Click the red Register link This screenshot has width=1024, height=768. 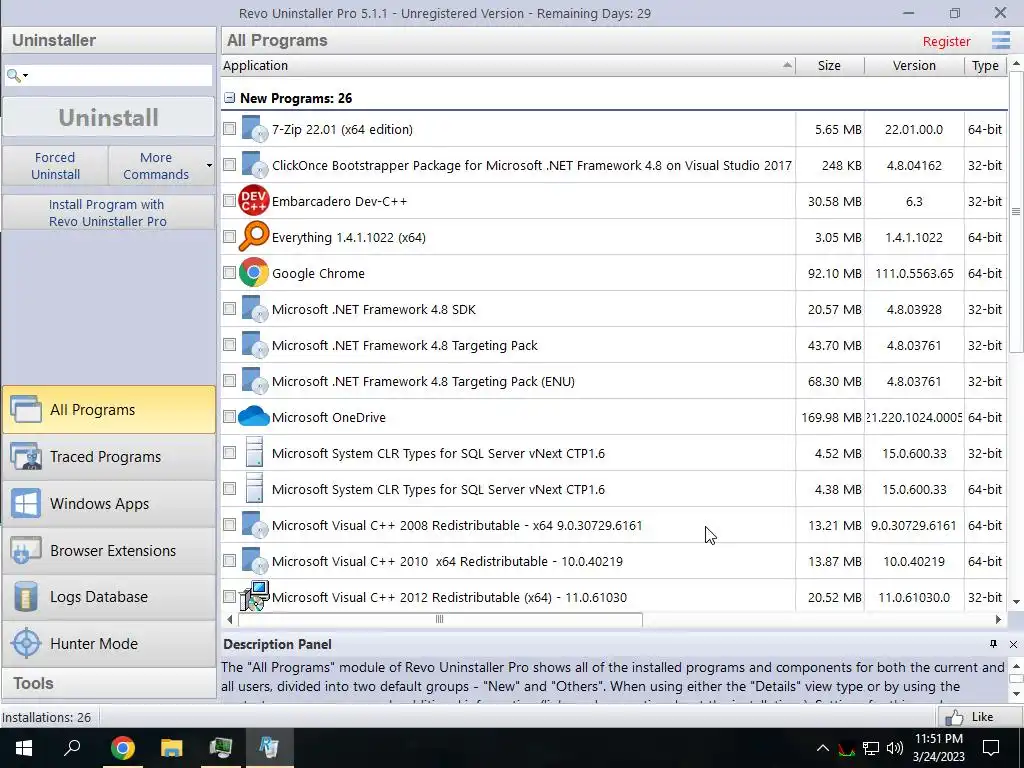click(x=946, y=41)
